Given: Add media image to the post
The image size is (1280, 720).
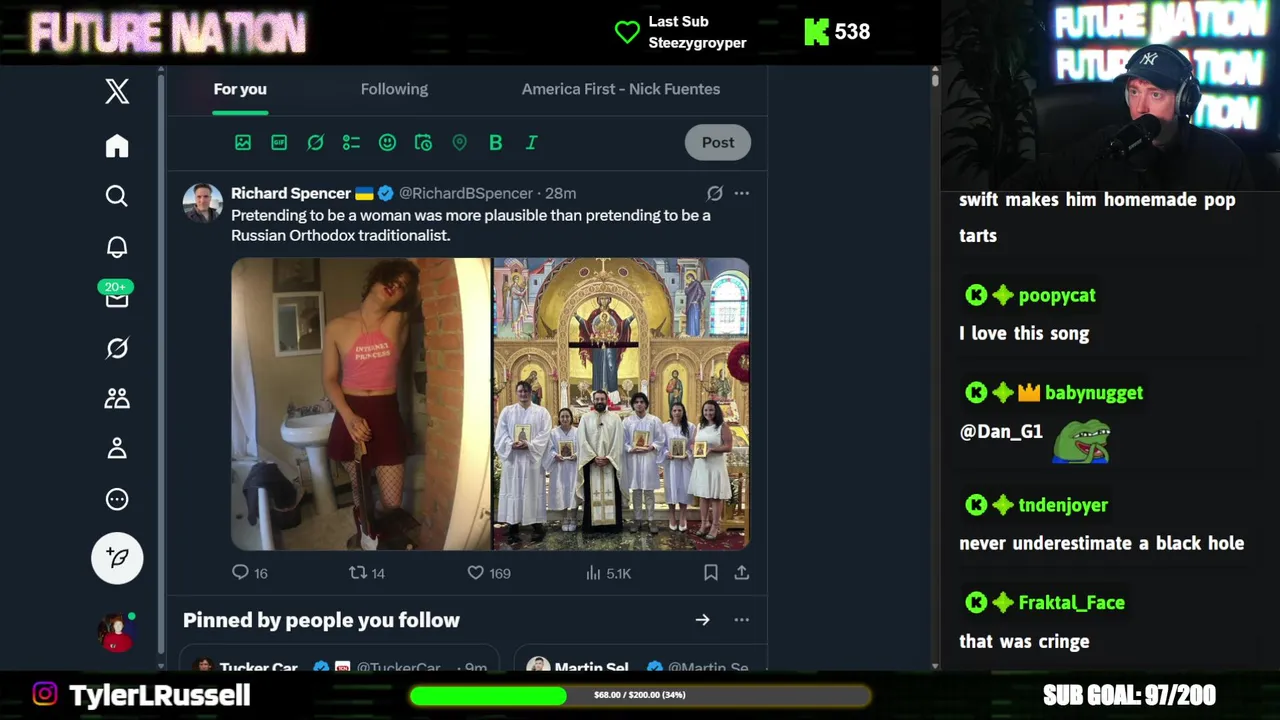Looking at the screenshot, I should point(243,143).
